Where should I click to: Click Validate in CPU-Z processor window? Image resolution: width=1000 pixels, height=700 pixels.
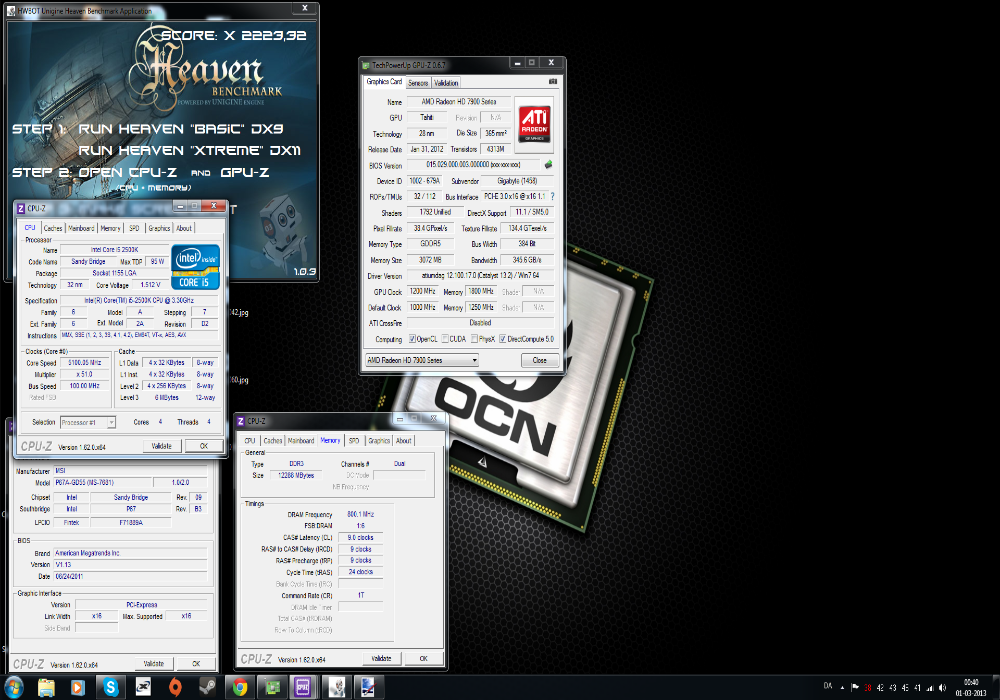[161, 446]
